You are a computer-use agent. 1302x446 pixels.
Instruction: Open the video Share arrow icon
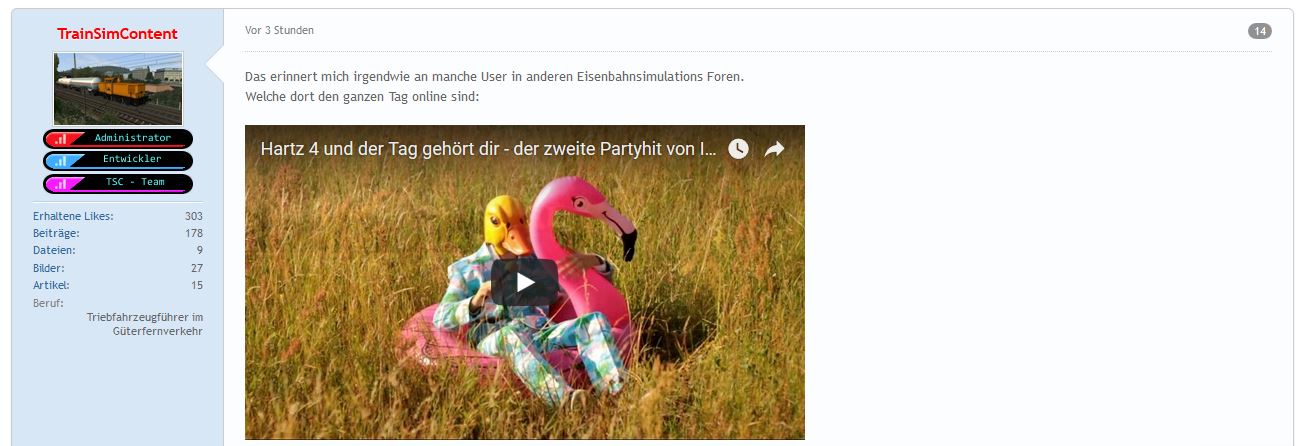click(x=775, y=149)
